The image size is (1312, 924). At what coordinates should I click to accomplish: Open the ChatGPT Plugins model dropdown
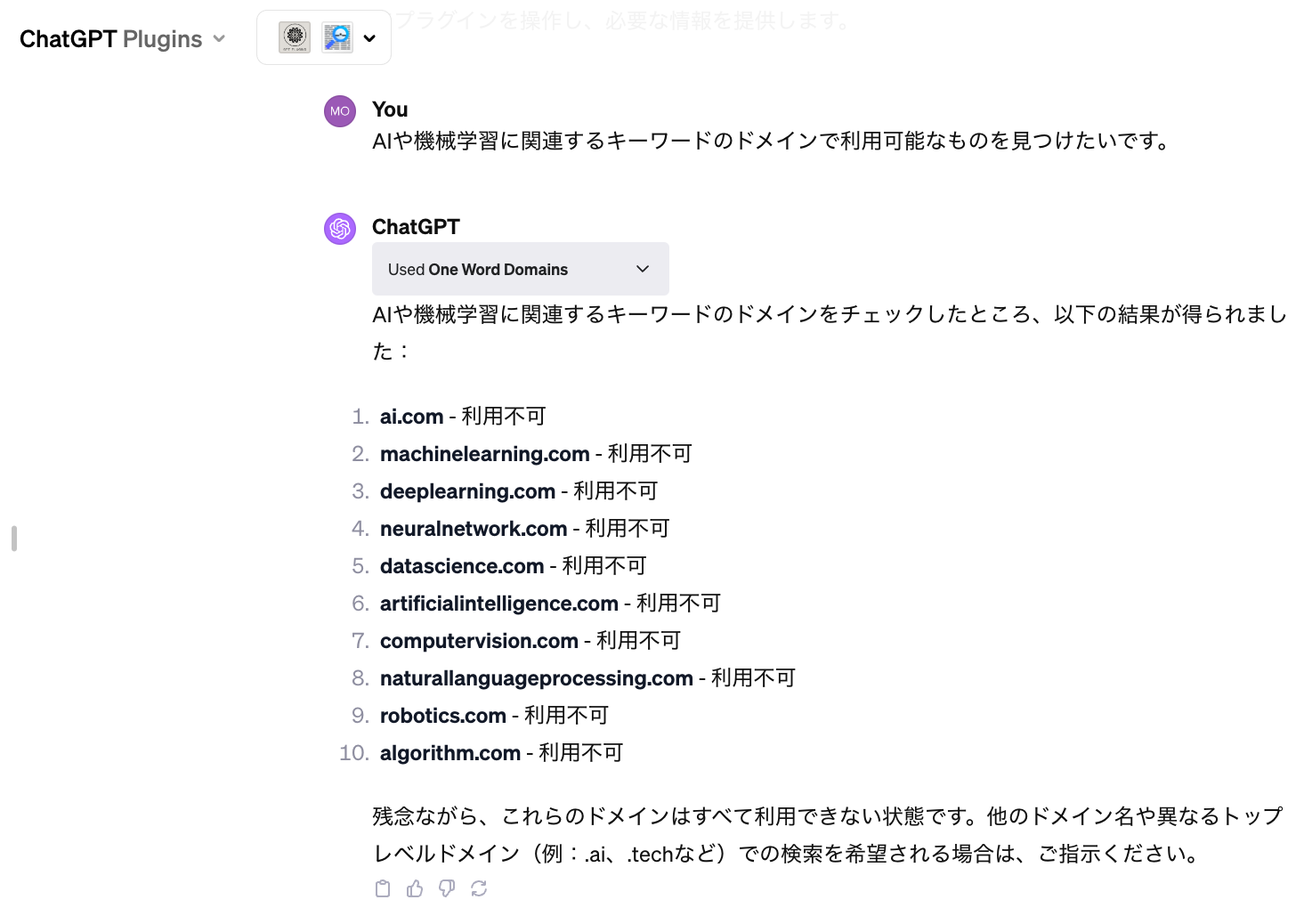click(123, 39)
